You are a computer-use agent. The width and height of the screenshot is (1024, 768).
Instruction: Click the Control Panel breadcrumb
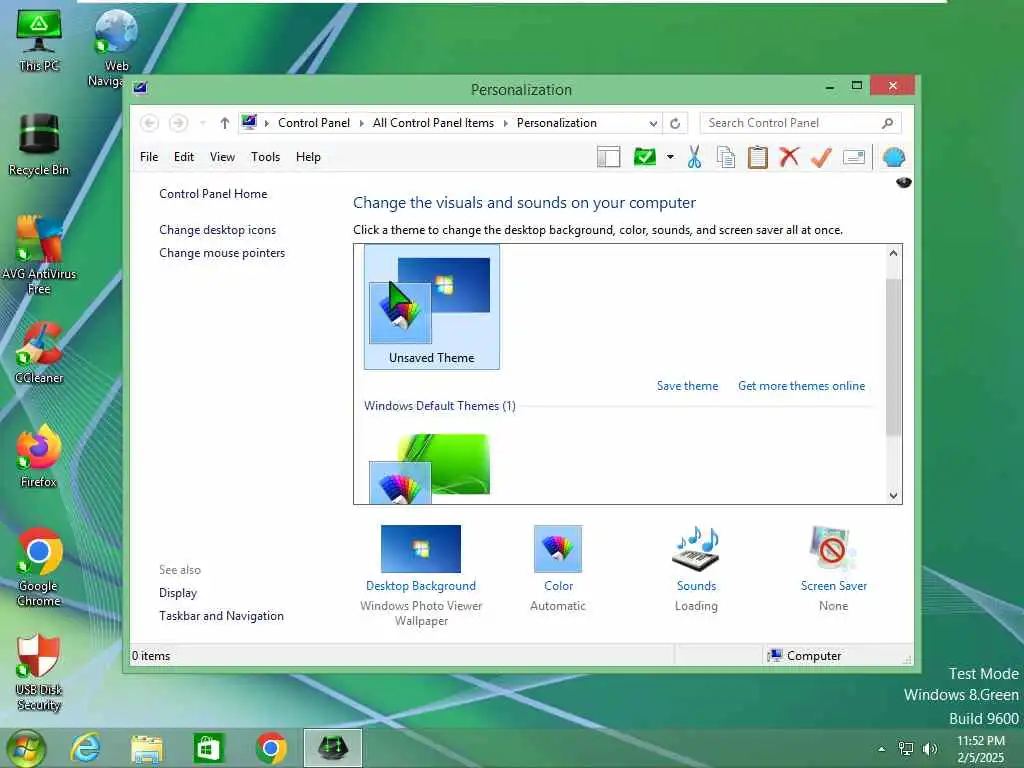click(313, 123)
